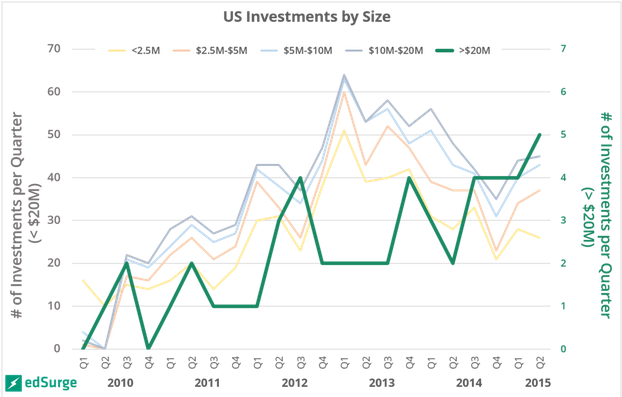Click the green right axis value 7
Screen dimensions: 622x397
coord(563,49)
